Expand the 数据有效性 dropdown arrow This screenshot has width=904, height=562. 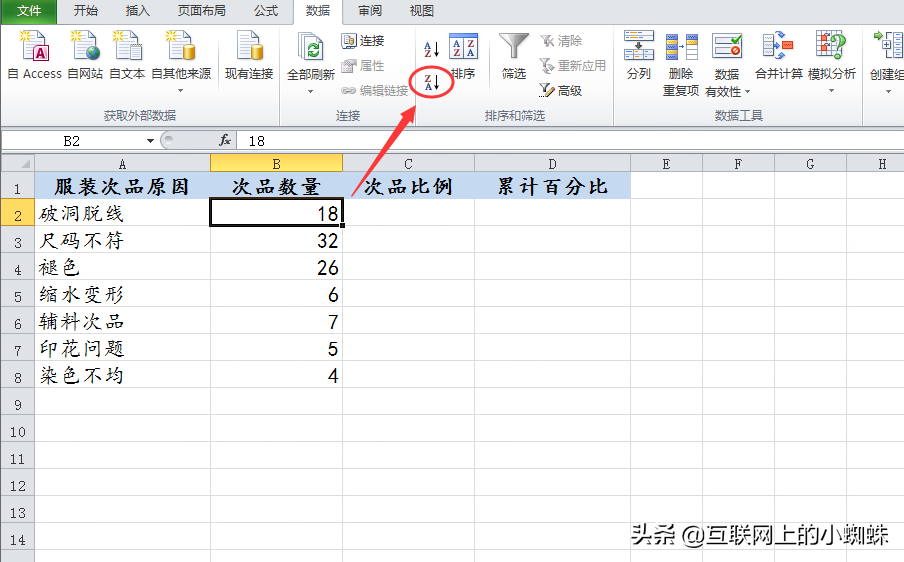pyautogui.click(x=748, y=92)
